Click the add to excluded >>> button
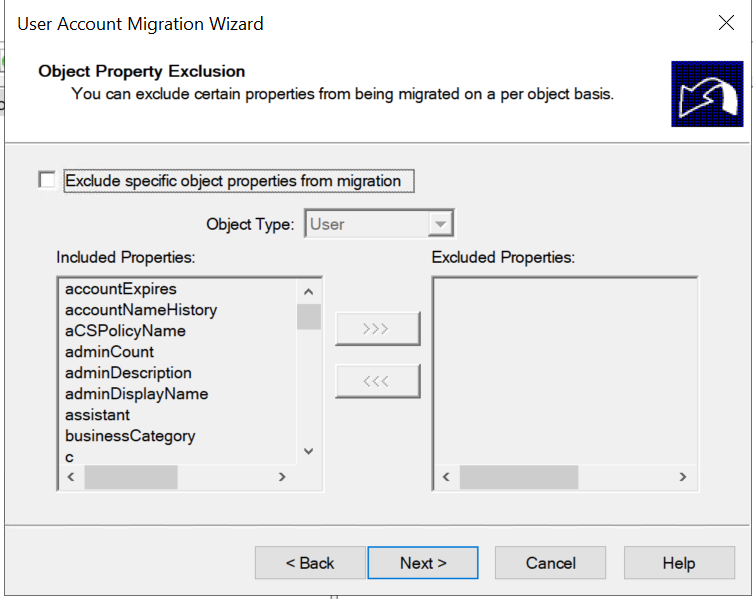This screenshot has height=599, width=753. click(378, 329)
